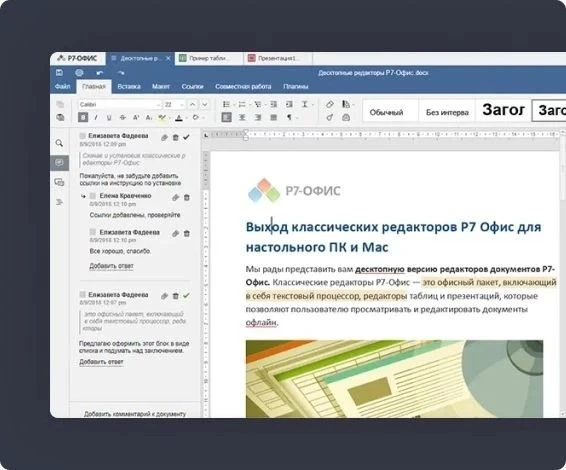The image size is (566, 470).
Task: Resolve the 12:07 pm comment with the green checkmark
Action: point(186,296)
